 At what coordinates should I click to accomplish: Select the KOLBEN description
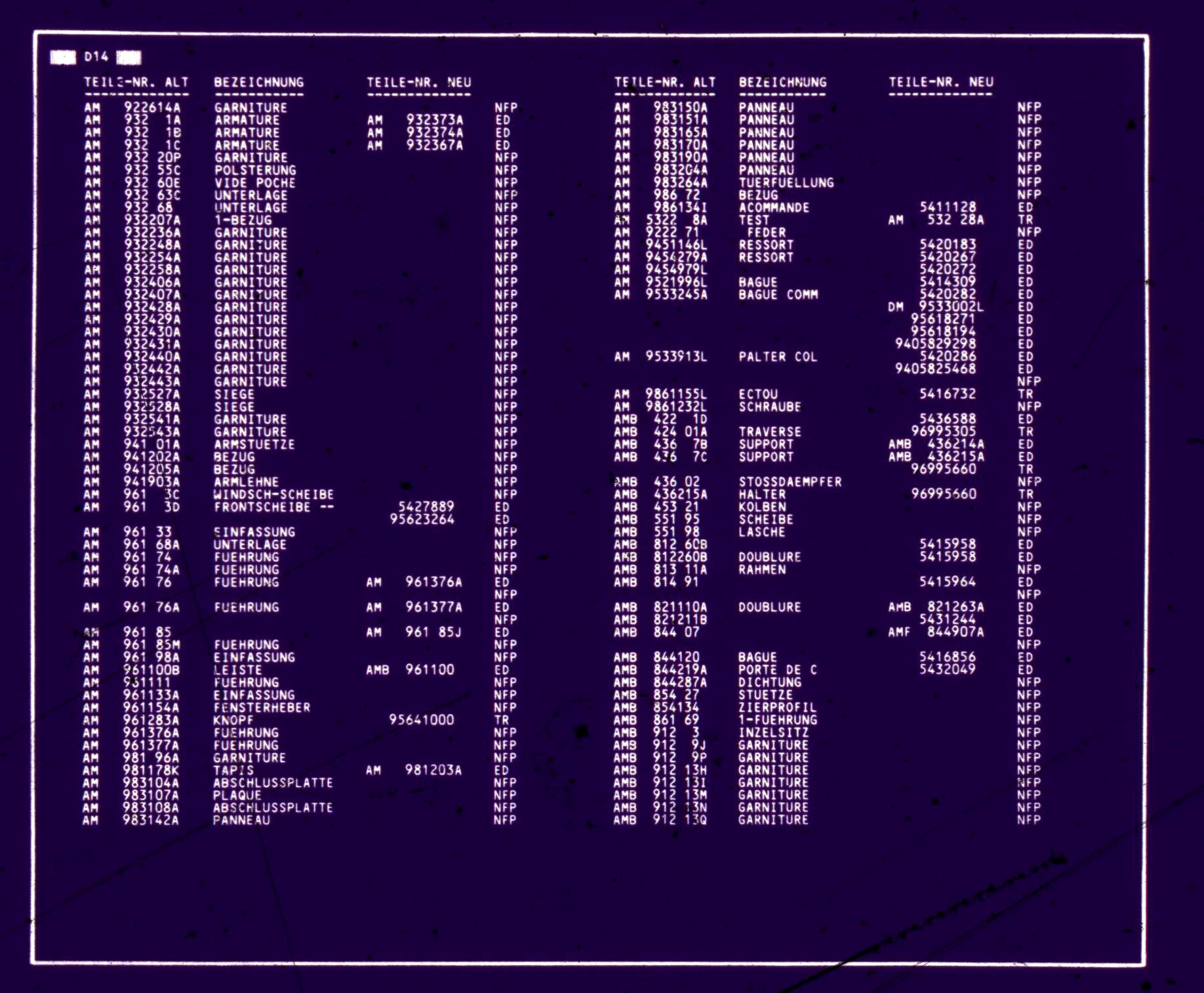[763, 507]
